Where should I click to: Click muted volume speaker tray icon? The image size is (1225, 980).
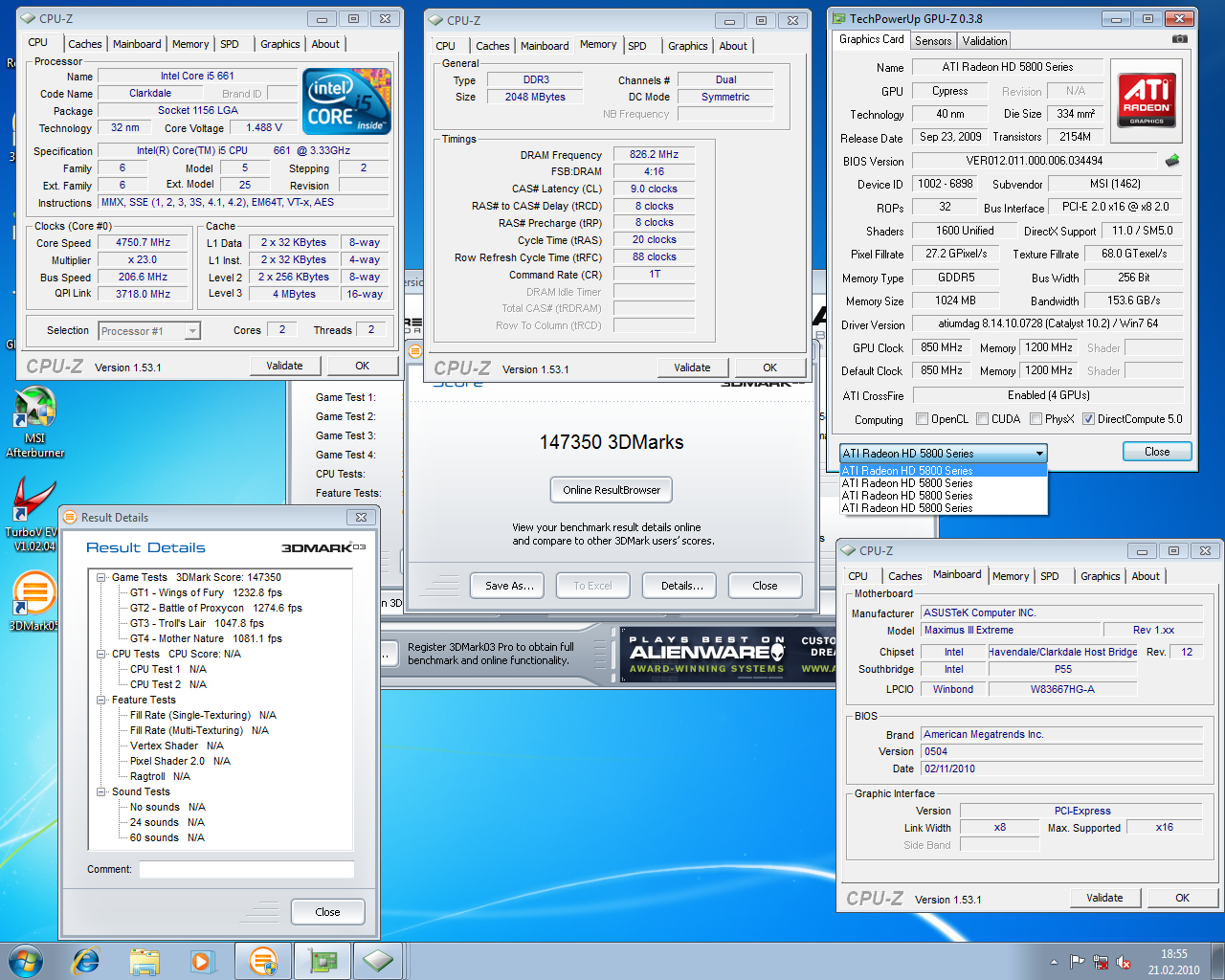coord(1124,962)
